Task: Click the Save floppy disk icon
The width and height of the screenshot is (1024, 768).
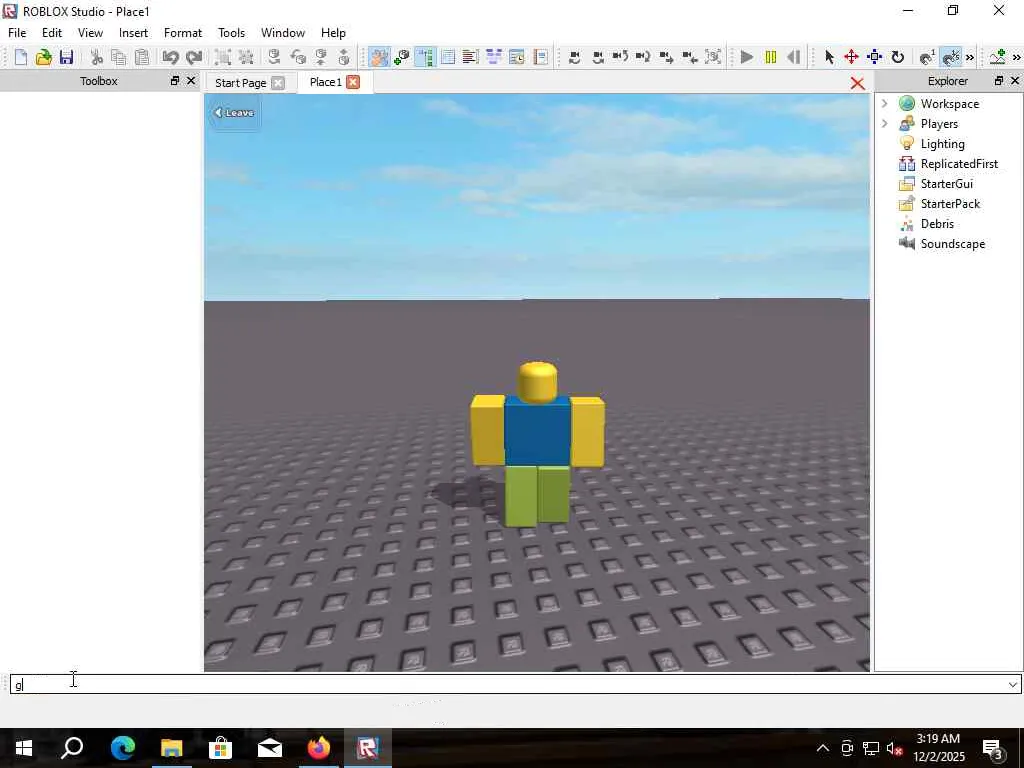Action: click(x=66, y=57)
